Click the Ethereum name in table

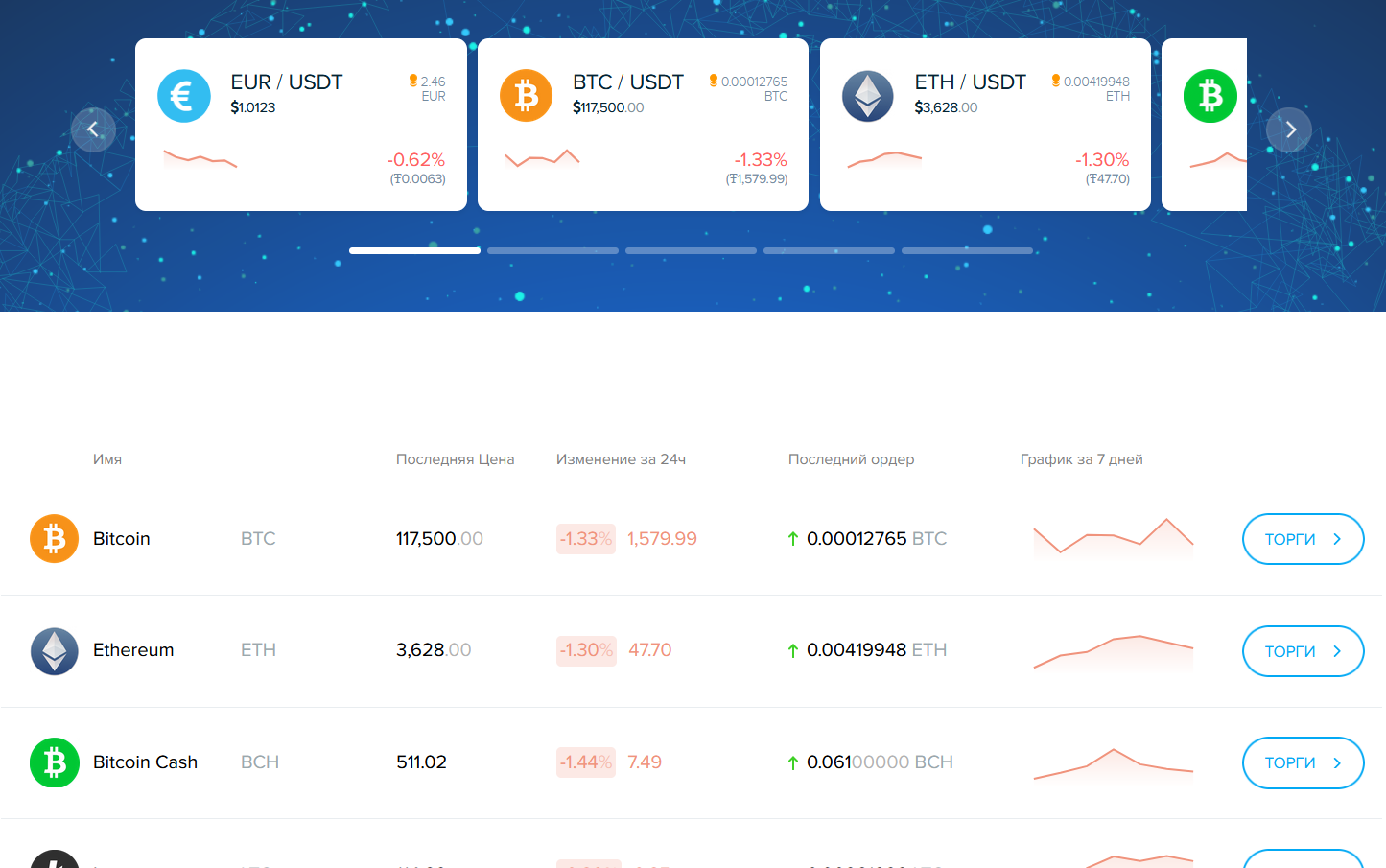(x=133, y=650)
